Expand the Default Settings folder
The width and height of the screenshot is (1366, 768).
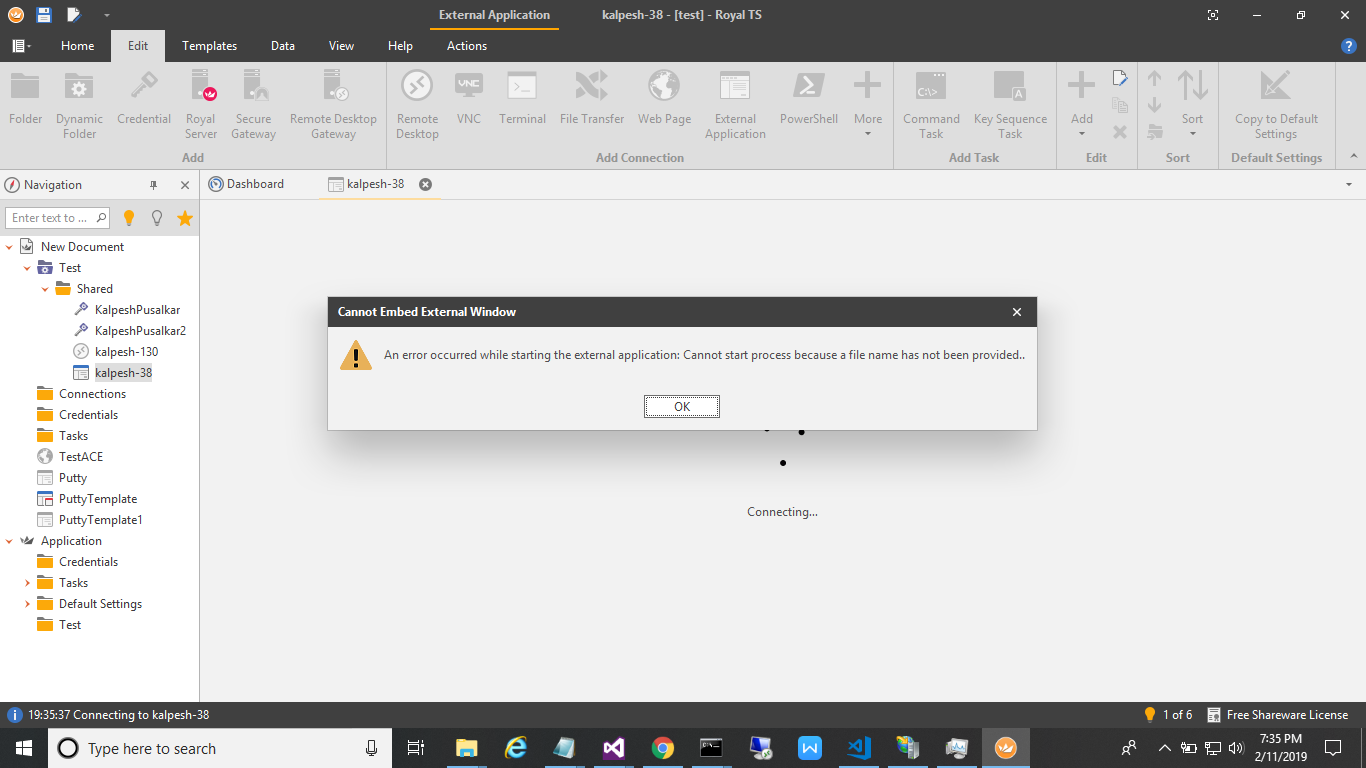(28, 604)
